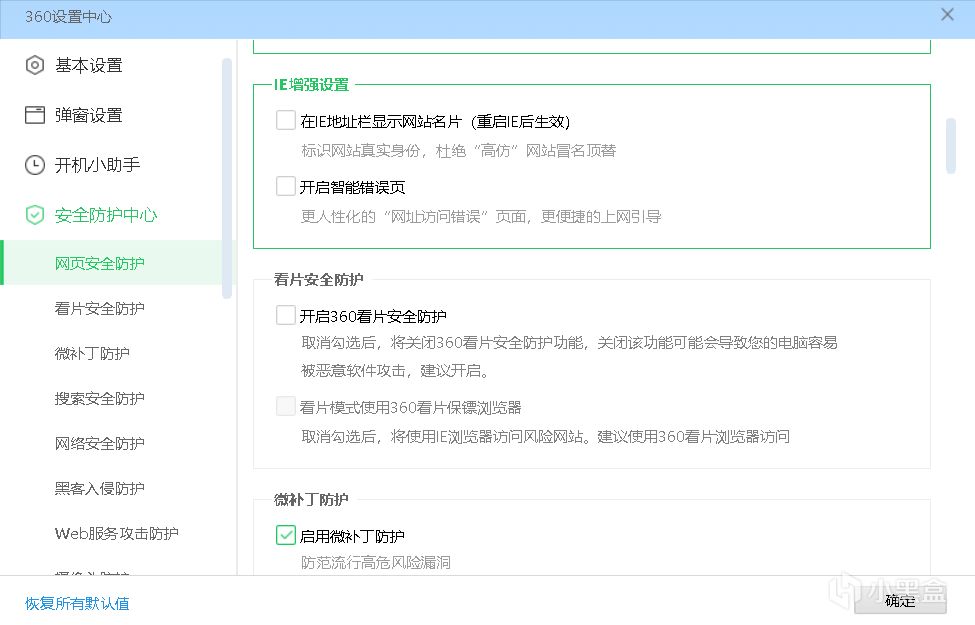Click the 弹窗设置 window icon

click(35, 115)
